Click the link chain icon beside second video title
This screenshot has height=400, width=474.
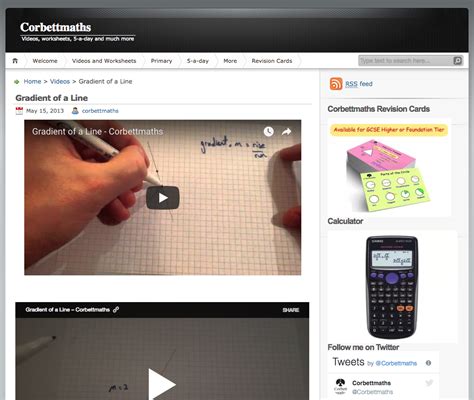116,310
